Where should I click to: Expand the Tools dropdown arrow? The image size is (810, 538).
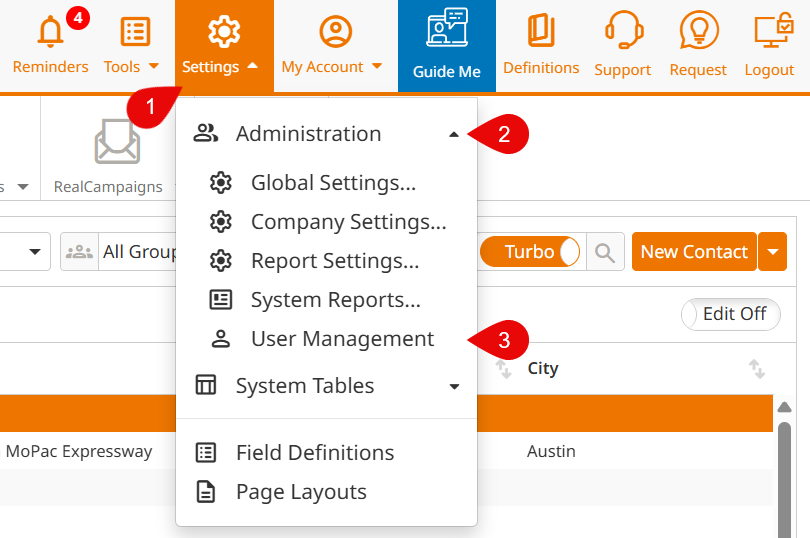153,66
